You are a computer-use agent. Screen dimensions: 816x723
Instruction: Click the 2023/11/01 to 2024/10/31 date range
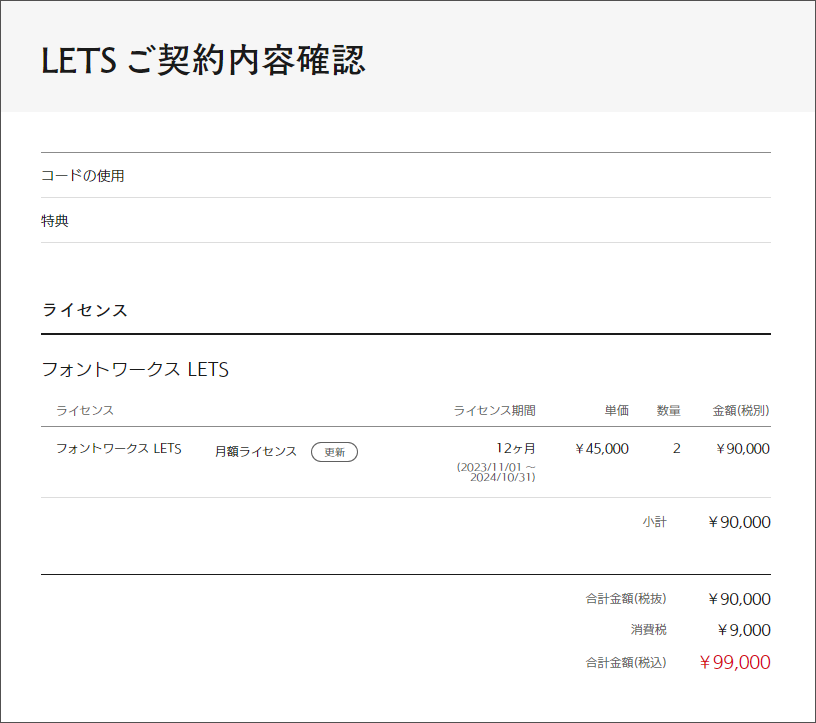497,472
